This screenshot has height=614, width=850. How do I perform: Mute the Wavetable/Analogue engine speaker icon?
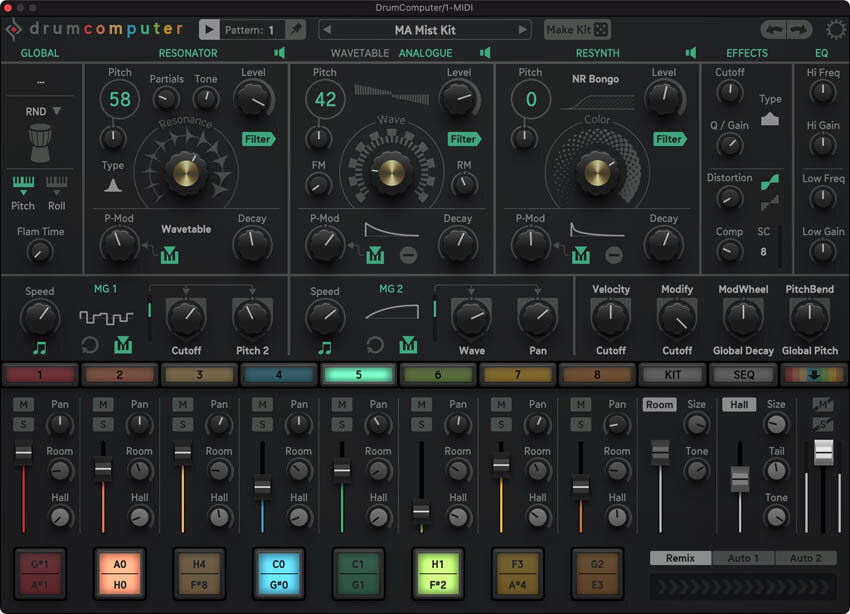485,53
